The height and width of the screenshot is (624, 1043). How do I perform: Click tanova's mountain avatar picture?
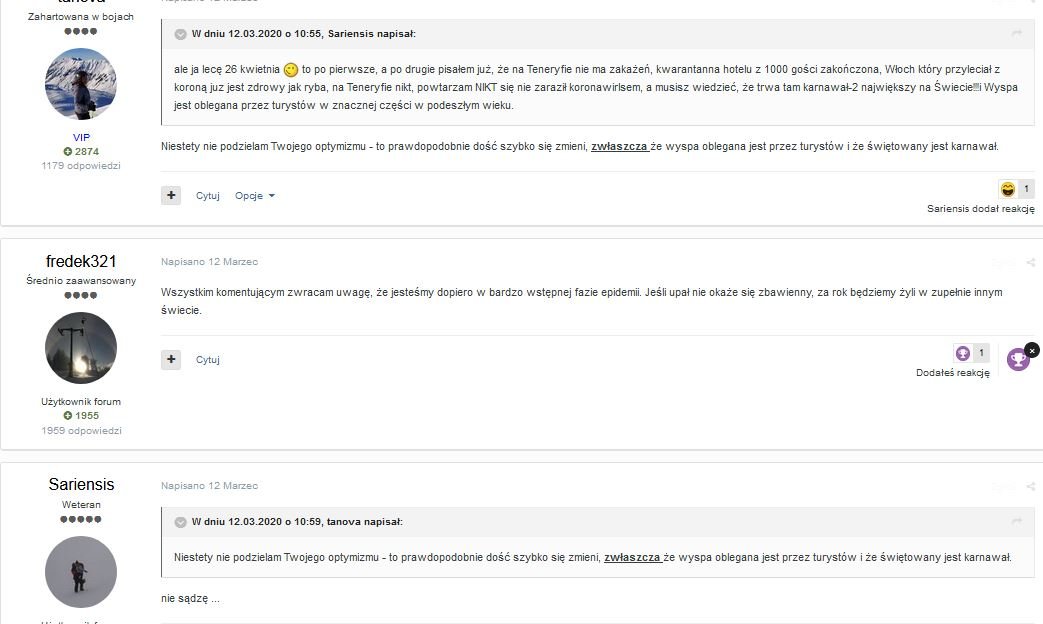coord(81,84)
